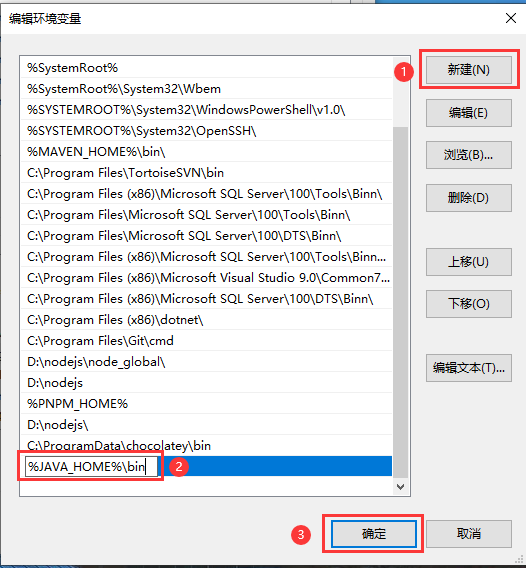Select the C:\Program Files\Git\cmd entry
Viewport: 526px width, 568px height.
pos(206,341)
